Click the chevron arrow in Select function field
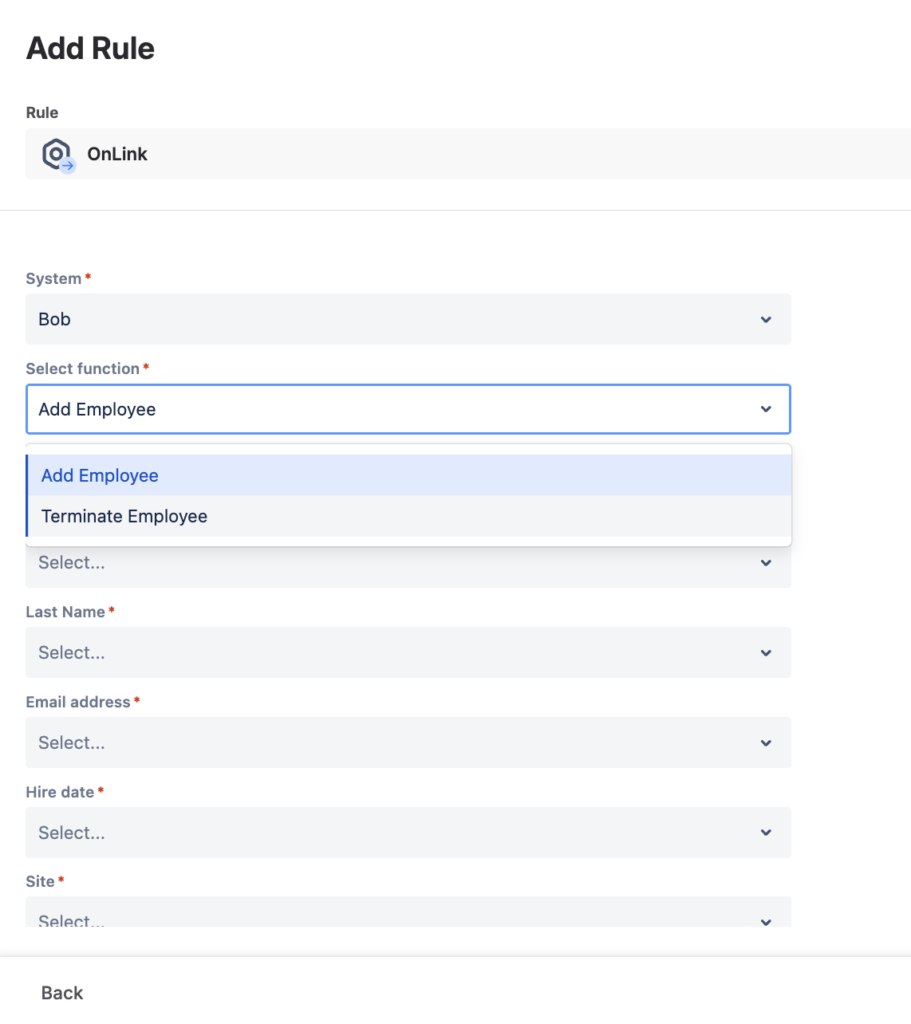The height and width of the screenshot is (1024, 911). pyautogui.click(x=765, y=409)
